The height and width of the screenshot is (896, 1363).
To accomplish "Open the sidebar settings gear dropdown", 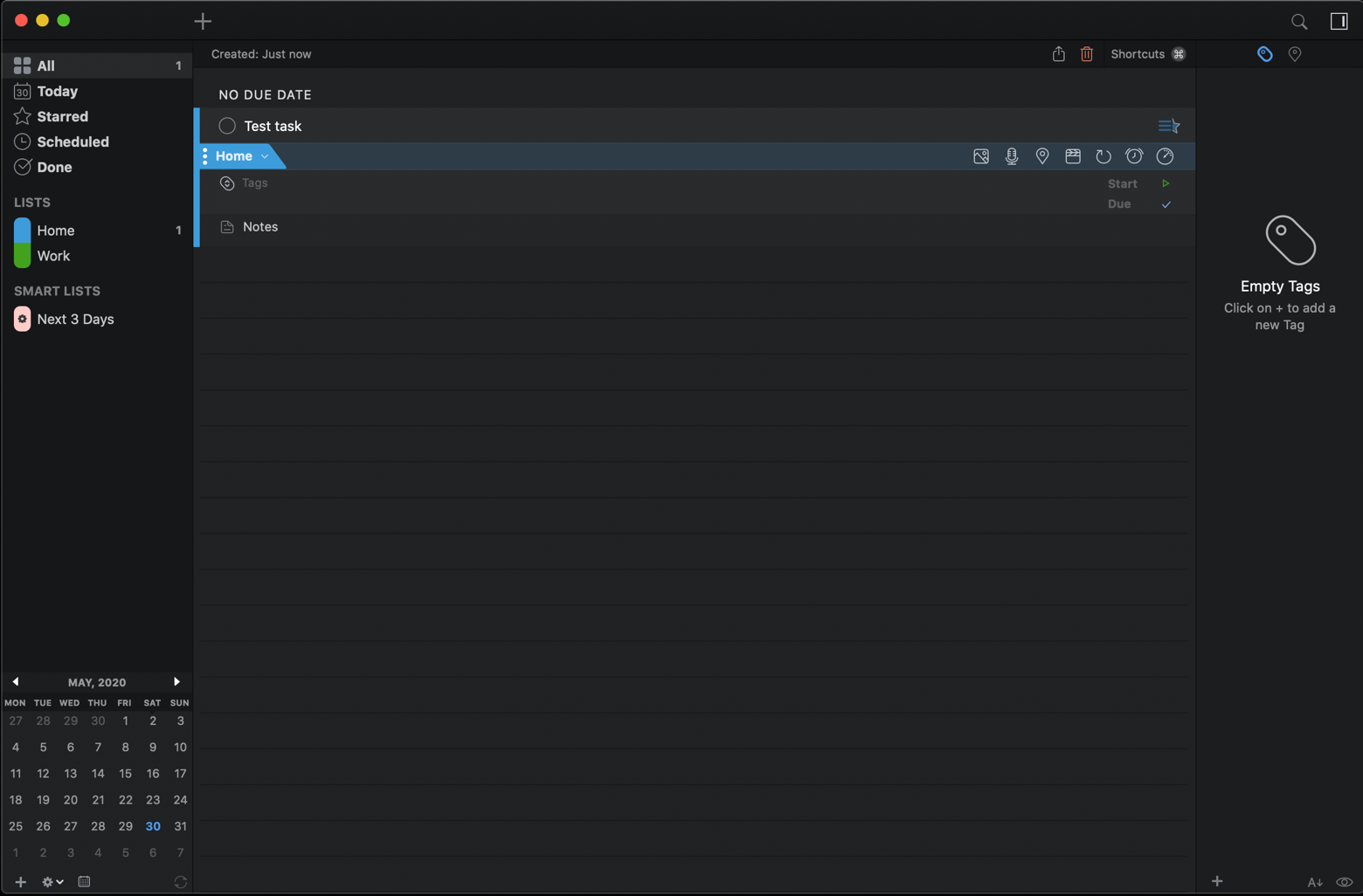I will click(52, 882).
